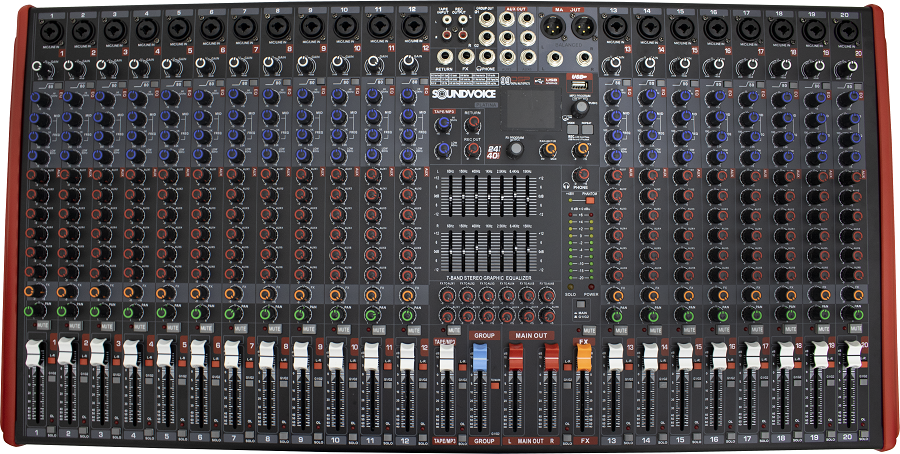
Task: Click the channel 1 XLR mic input jack
Action: coord(46,33)
